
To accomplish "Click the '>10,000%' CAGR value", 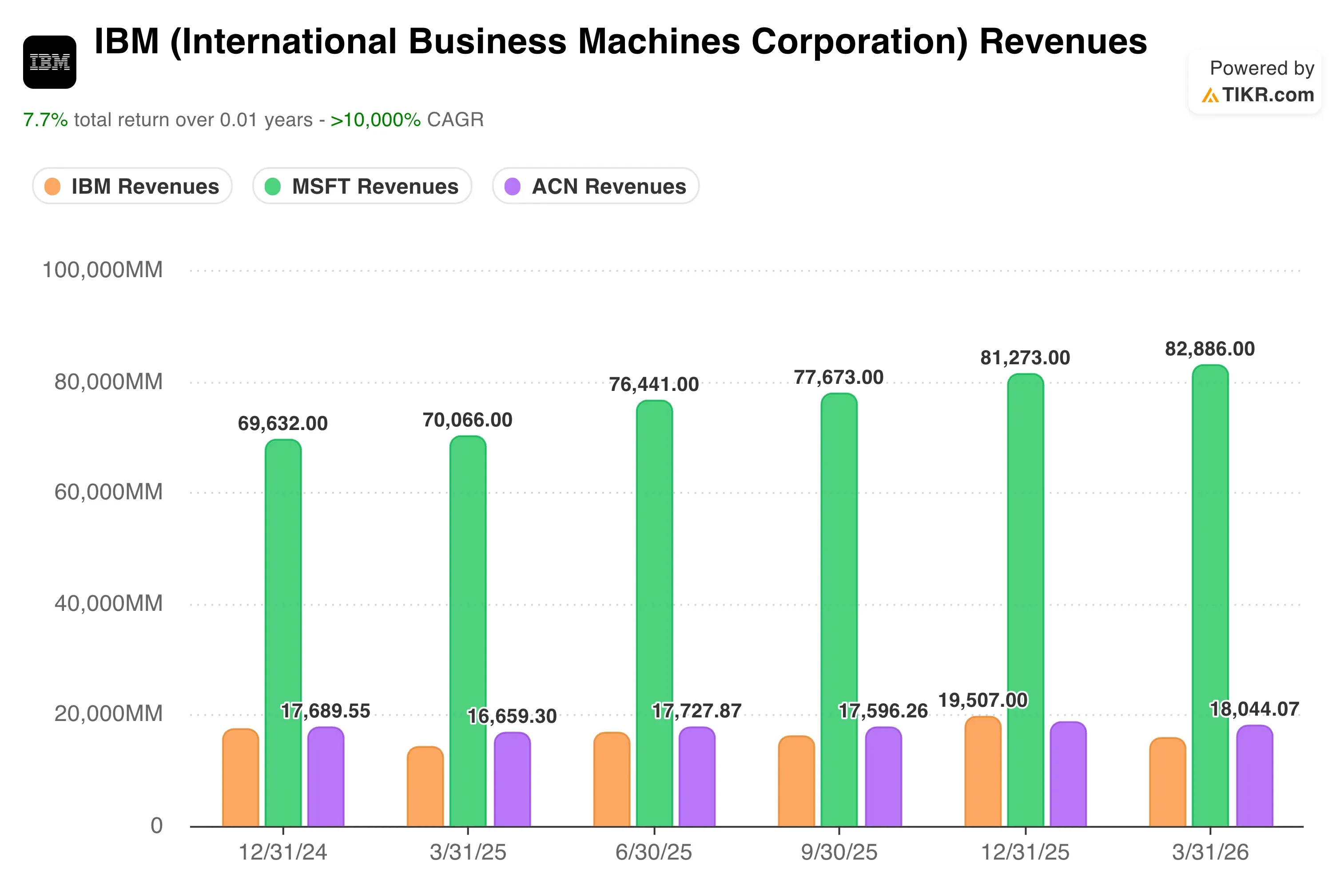I will click(375, 120).
